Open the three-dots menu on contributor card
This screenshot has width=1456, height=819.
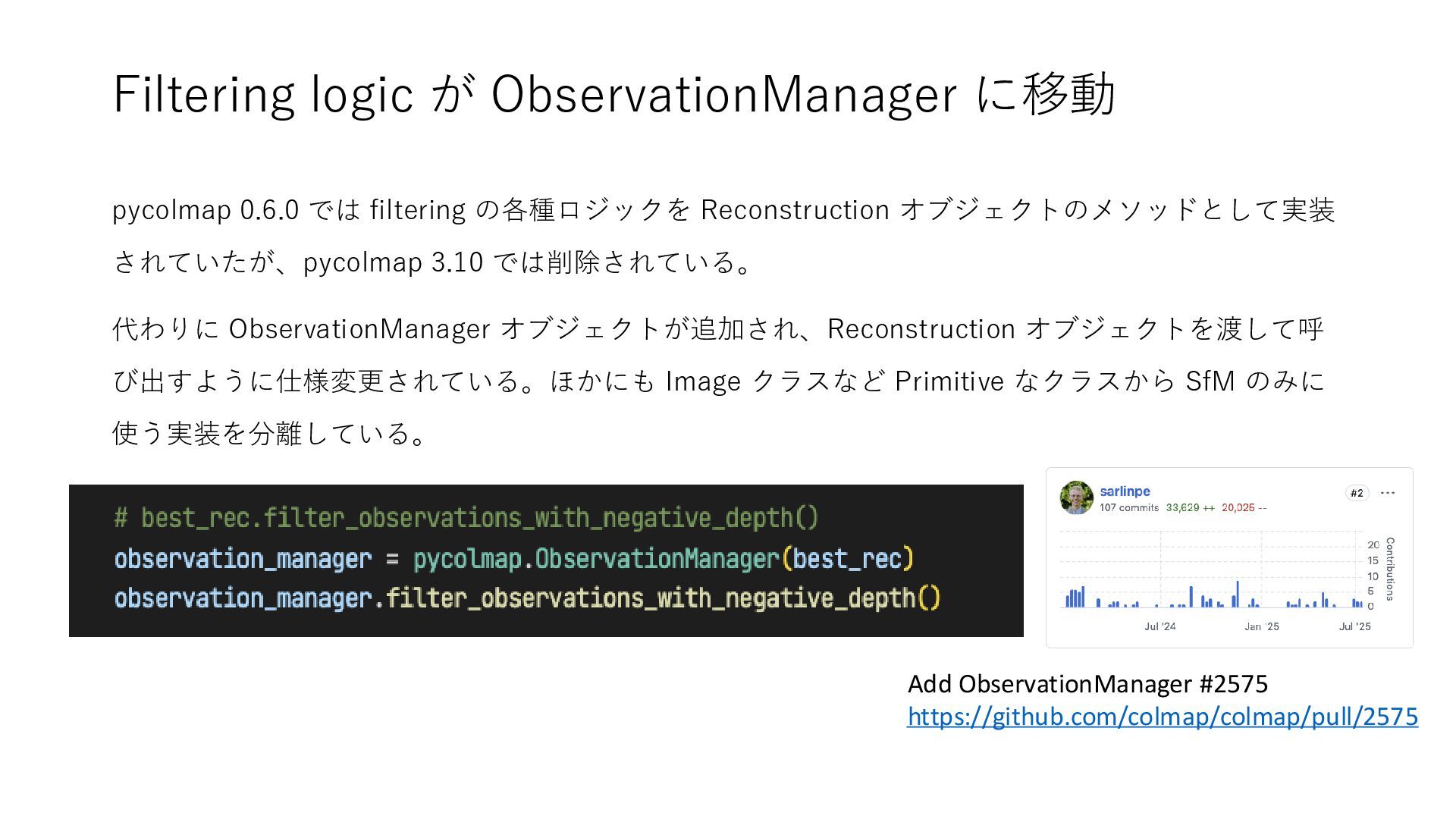[1388, 493]
